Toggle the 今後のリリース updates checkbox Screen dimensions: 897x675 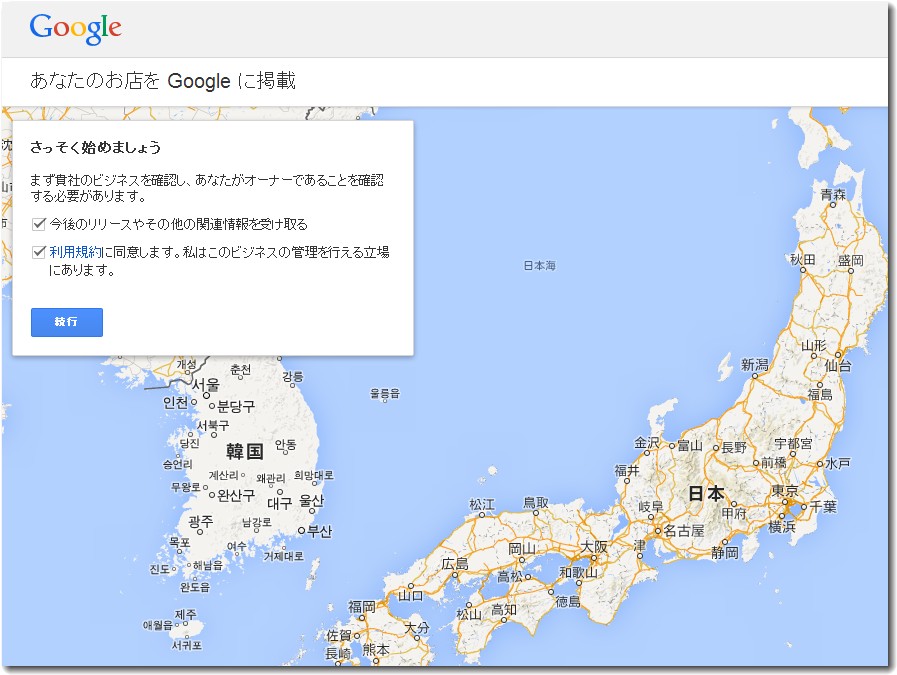click(38, 224)
